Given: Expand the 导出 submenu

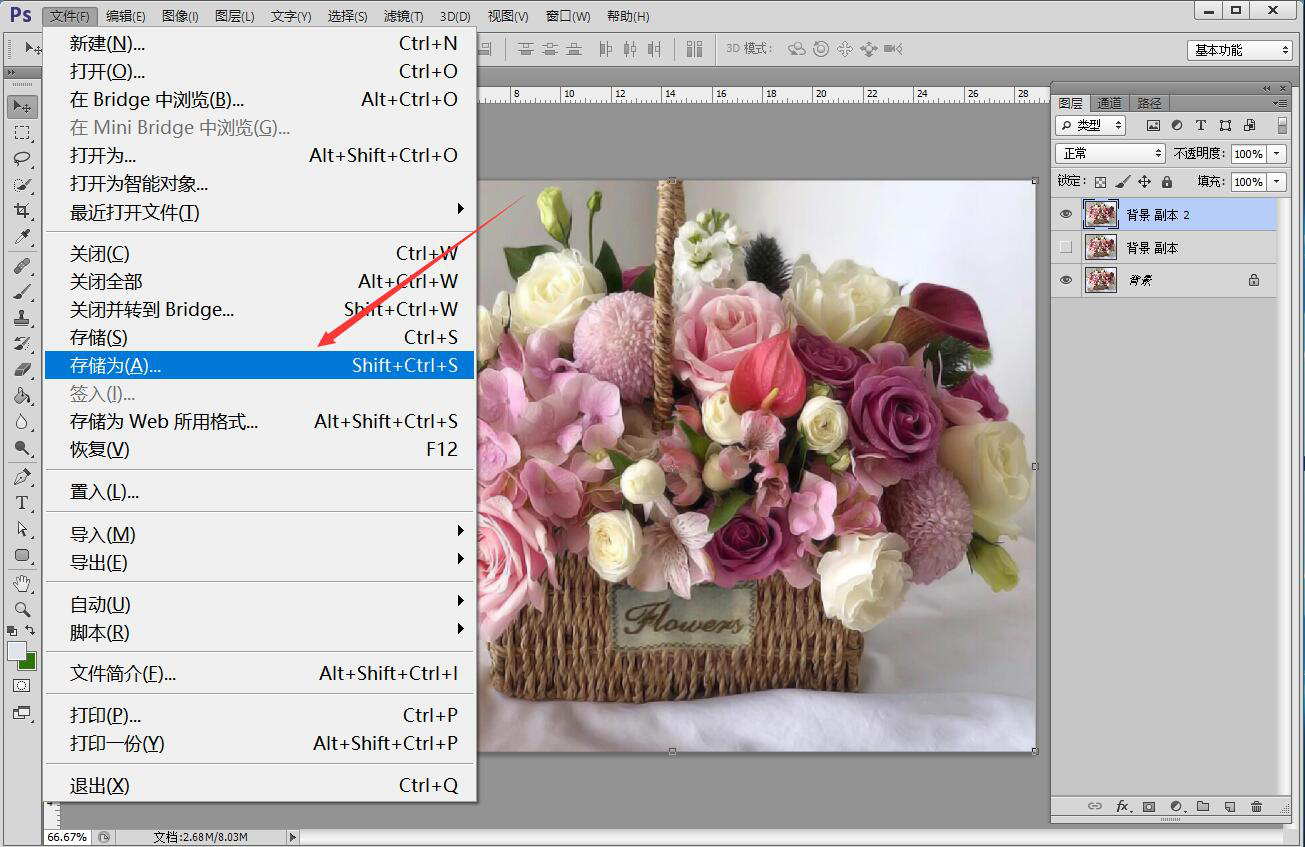Looking at the screenshot, I should coord(259,562).
